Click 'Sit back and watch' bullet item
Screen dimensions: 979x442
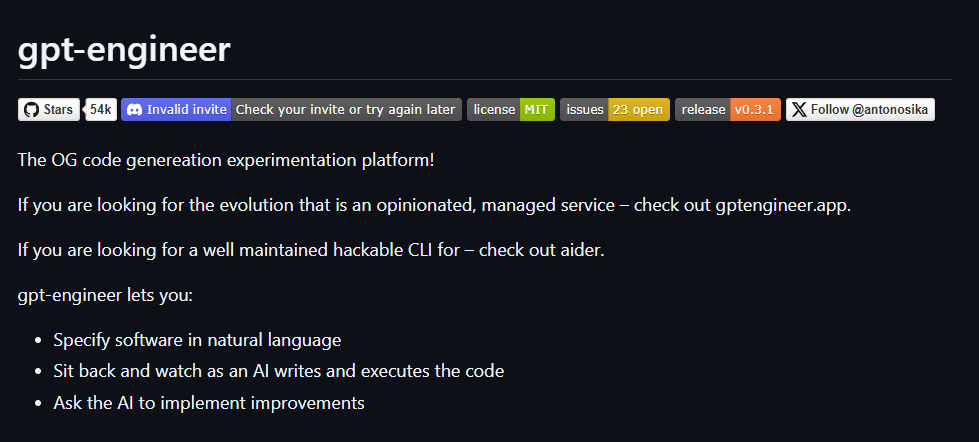click(x=278, y=371)
